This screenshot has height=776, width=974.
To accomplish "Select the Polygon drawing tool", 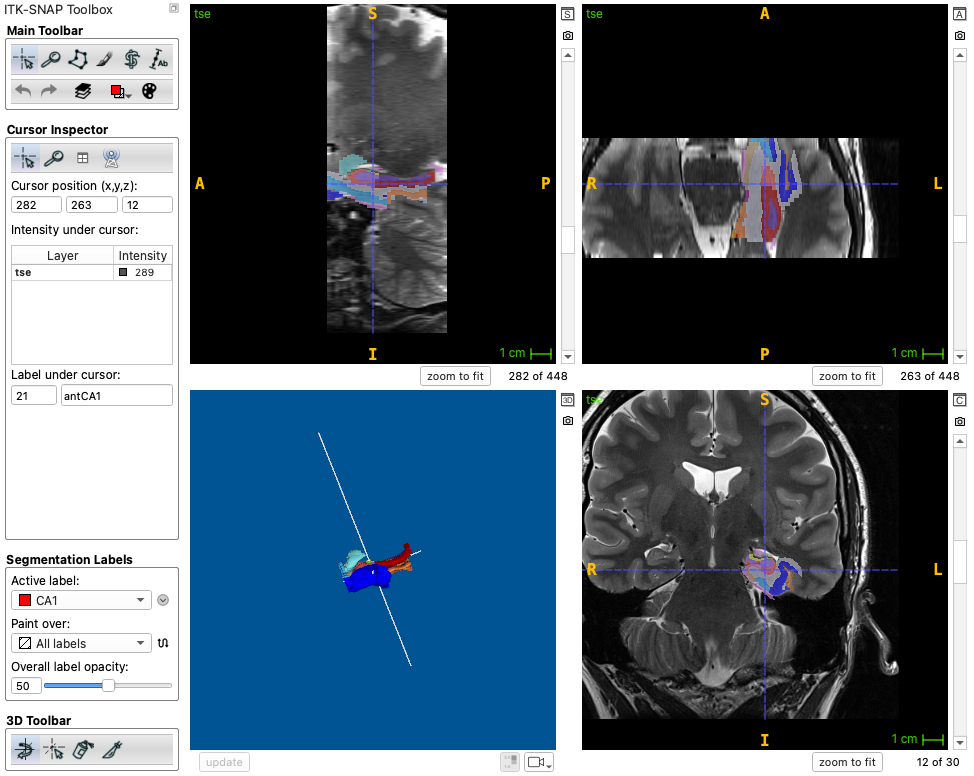I will click(78, 60).
